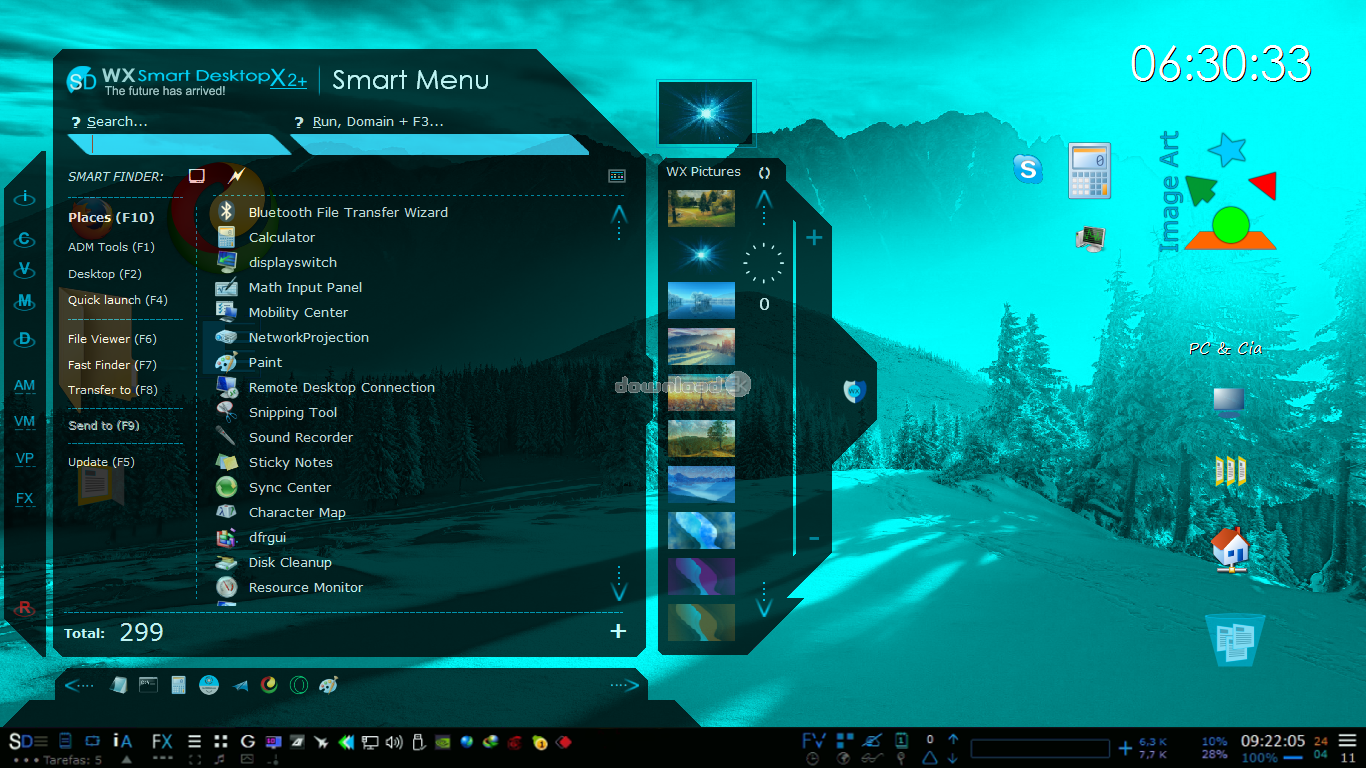Select the blue starburst thumbnail in list
The width and height of the screenshot is (1366, 768).
[x=701, y=255]
